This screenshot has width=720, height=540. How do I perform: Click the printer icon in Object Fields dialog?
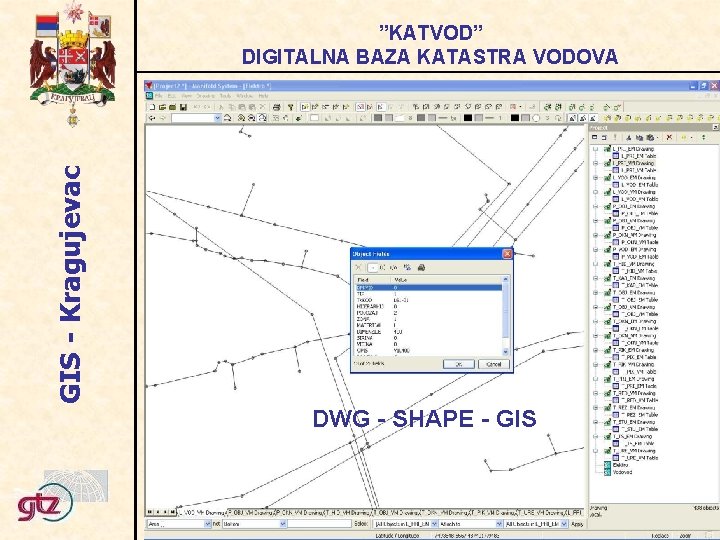point(421,267)
